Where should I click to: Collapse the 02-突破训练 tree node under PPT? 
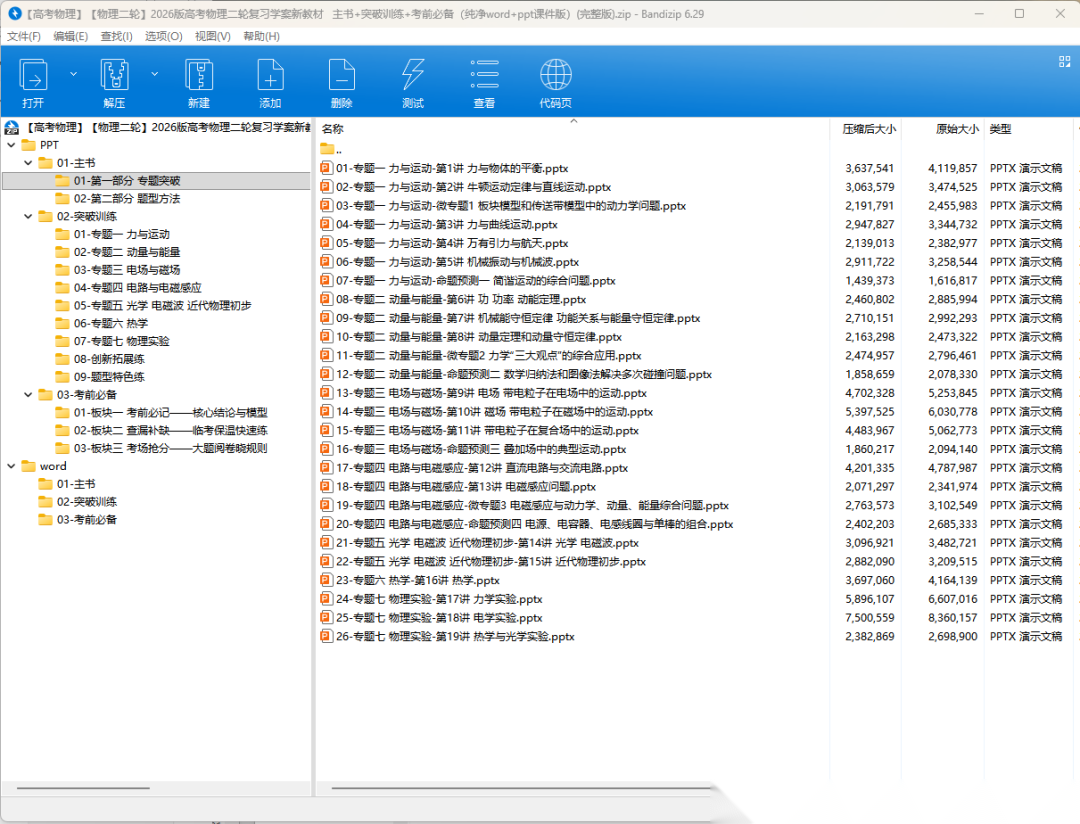28,217
